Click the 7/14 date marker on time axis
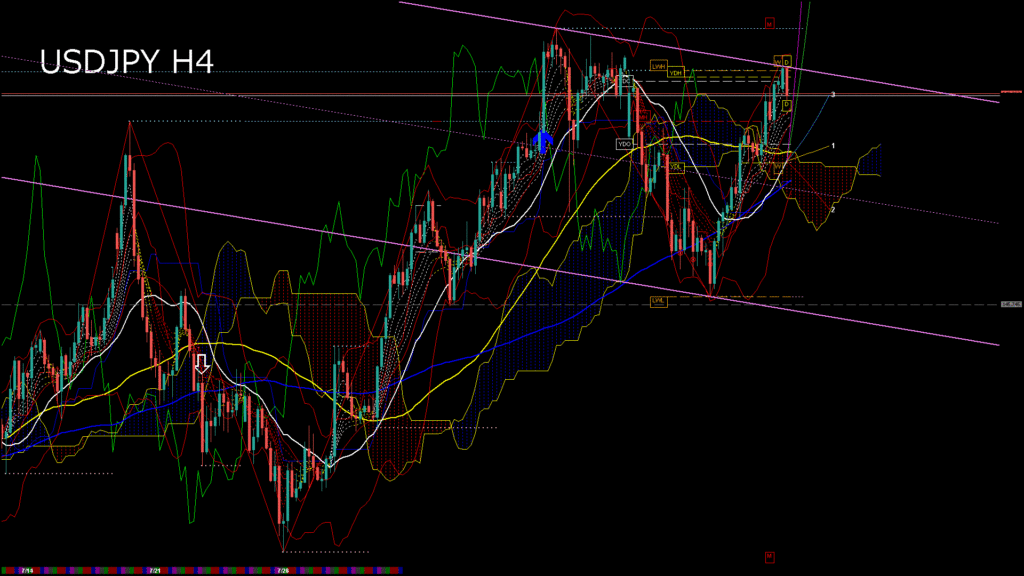The image size is (1024, 576). [x=27, y=571]
